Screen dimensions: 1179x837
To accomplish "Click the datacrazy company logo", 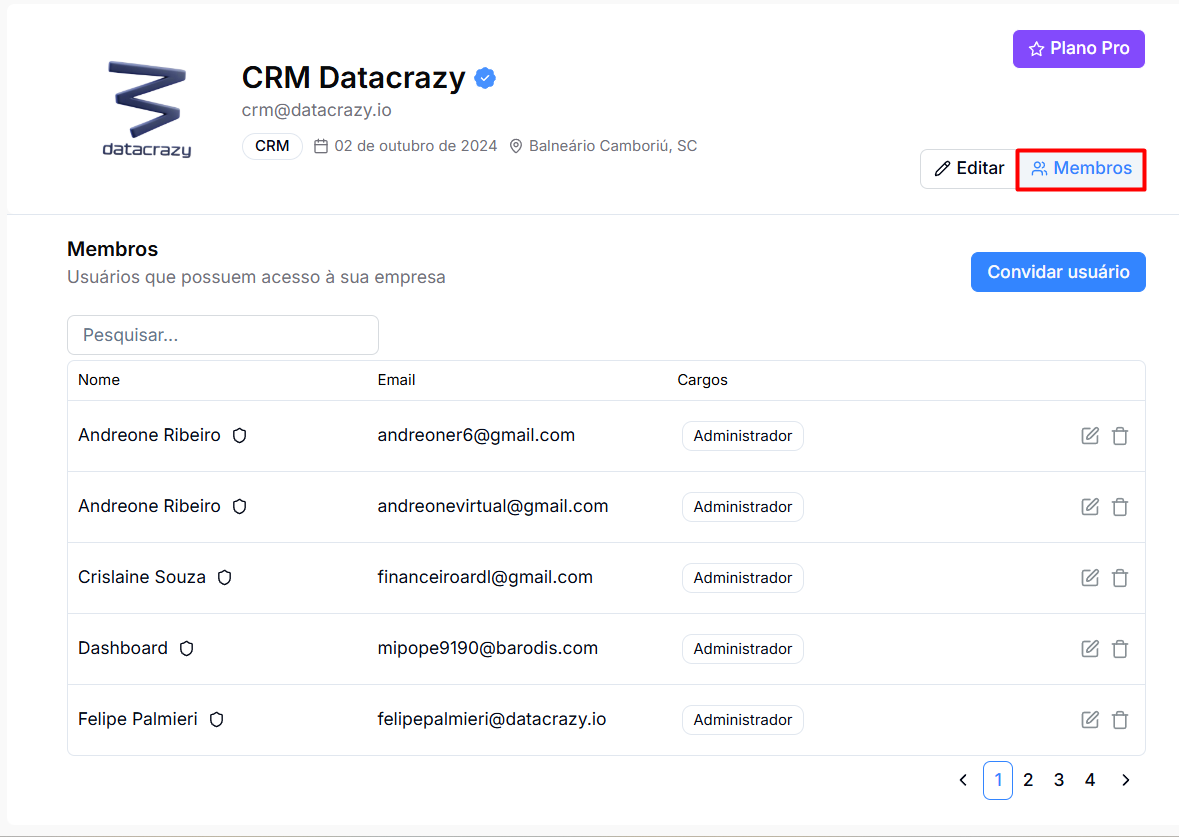I will 147,109.
